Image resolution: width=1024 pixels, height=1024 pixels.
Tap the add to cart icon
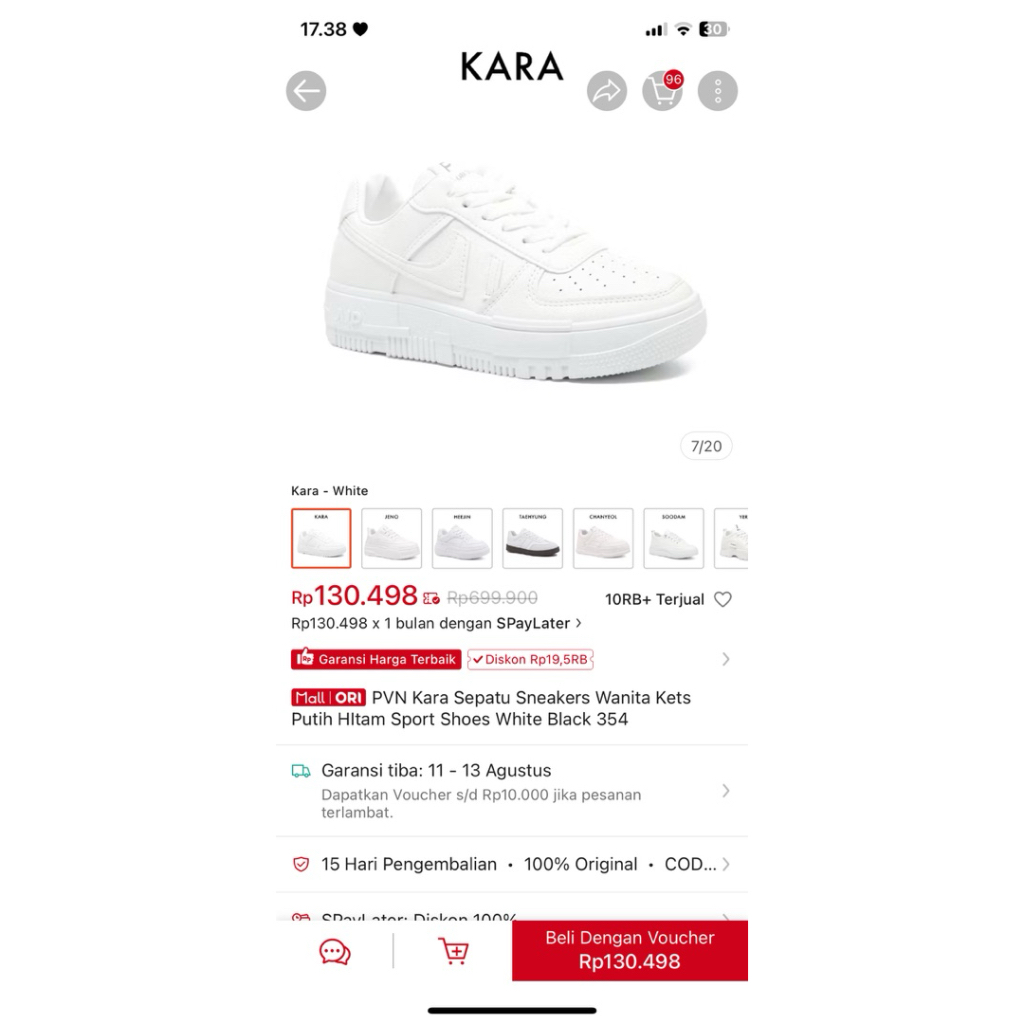453,951
